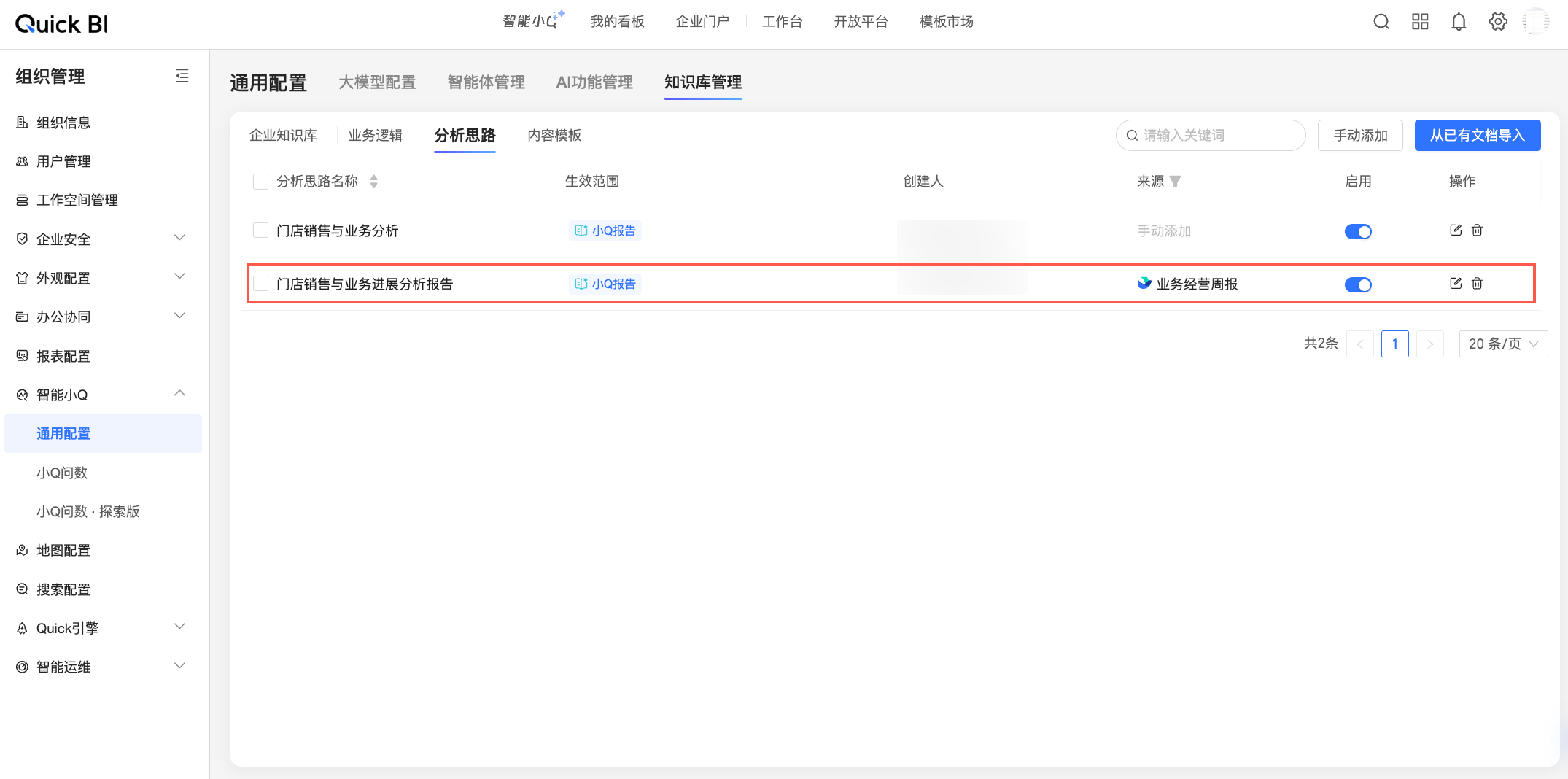Switch to the 智能体管理 tab
This screenshot has width=1568, height=779.
coord(486,82)
